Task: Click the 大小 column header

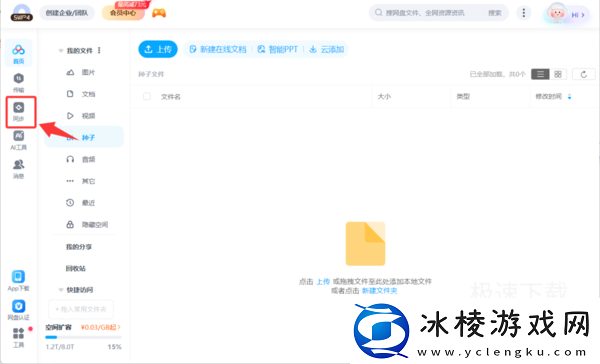Action: 384,96
